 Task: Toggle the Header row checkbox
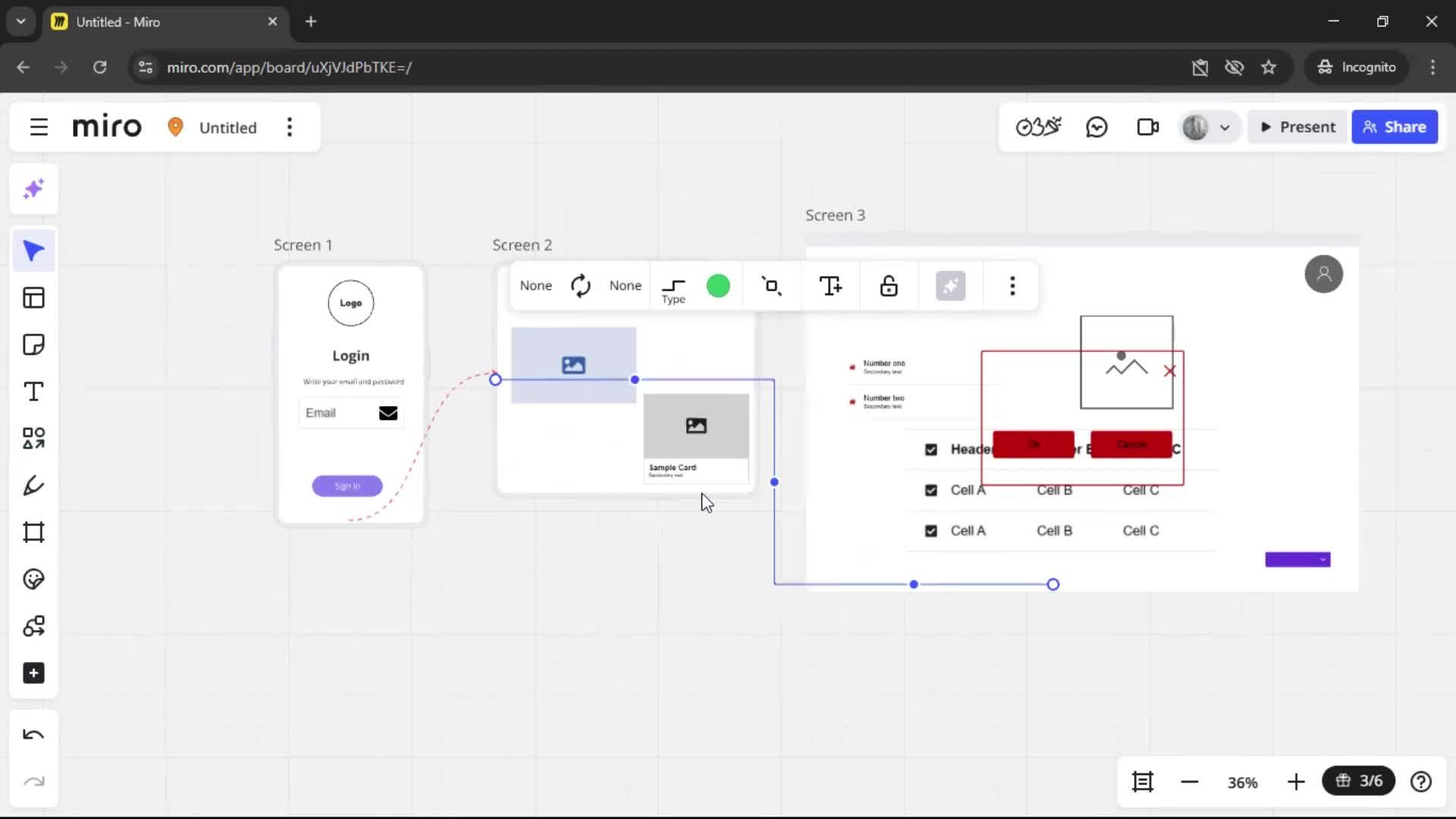click(x=931, y=450)
